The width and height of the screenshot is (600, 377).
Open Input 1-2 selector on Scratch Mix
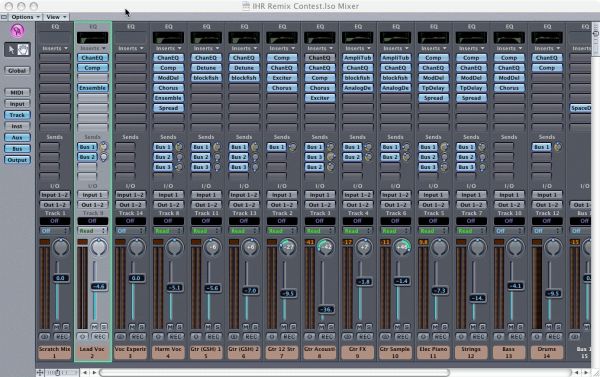click(x=55, y=195)
